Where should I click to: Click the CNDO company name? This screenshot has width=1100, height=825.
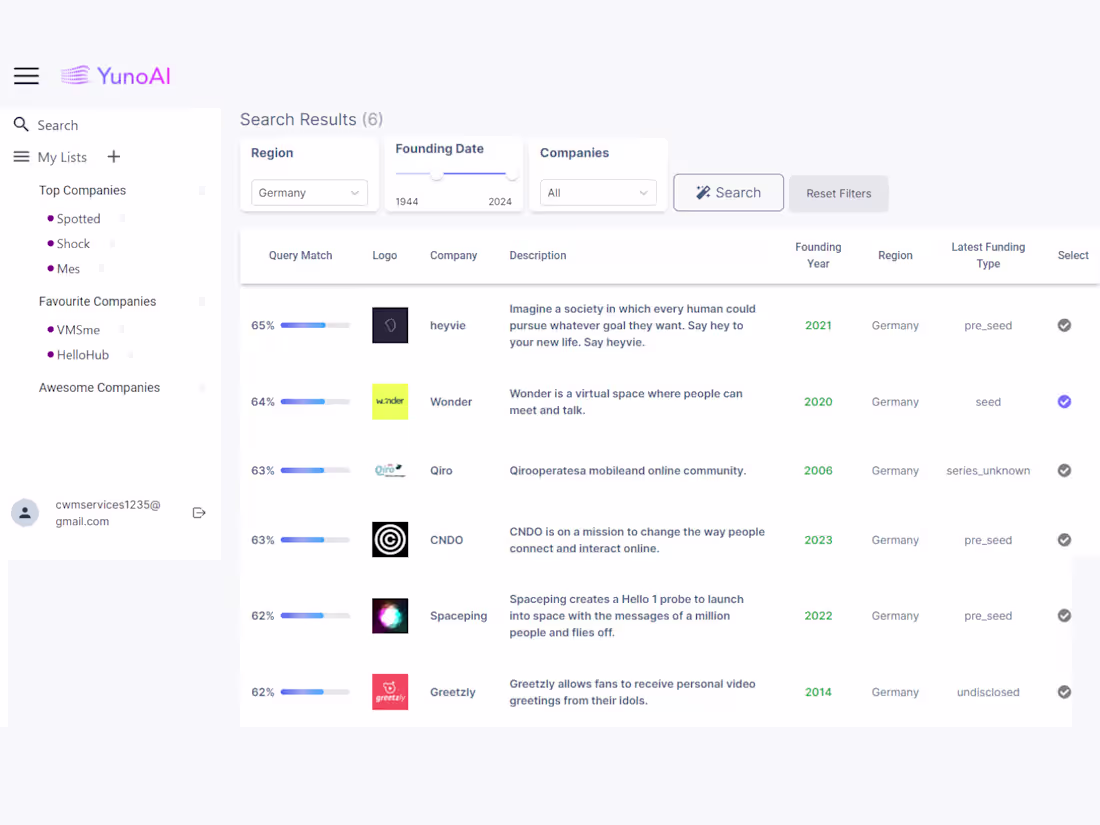coord(446,540)
